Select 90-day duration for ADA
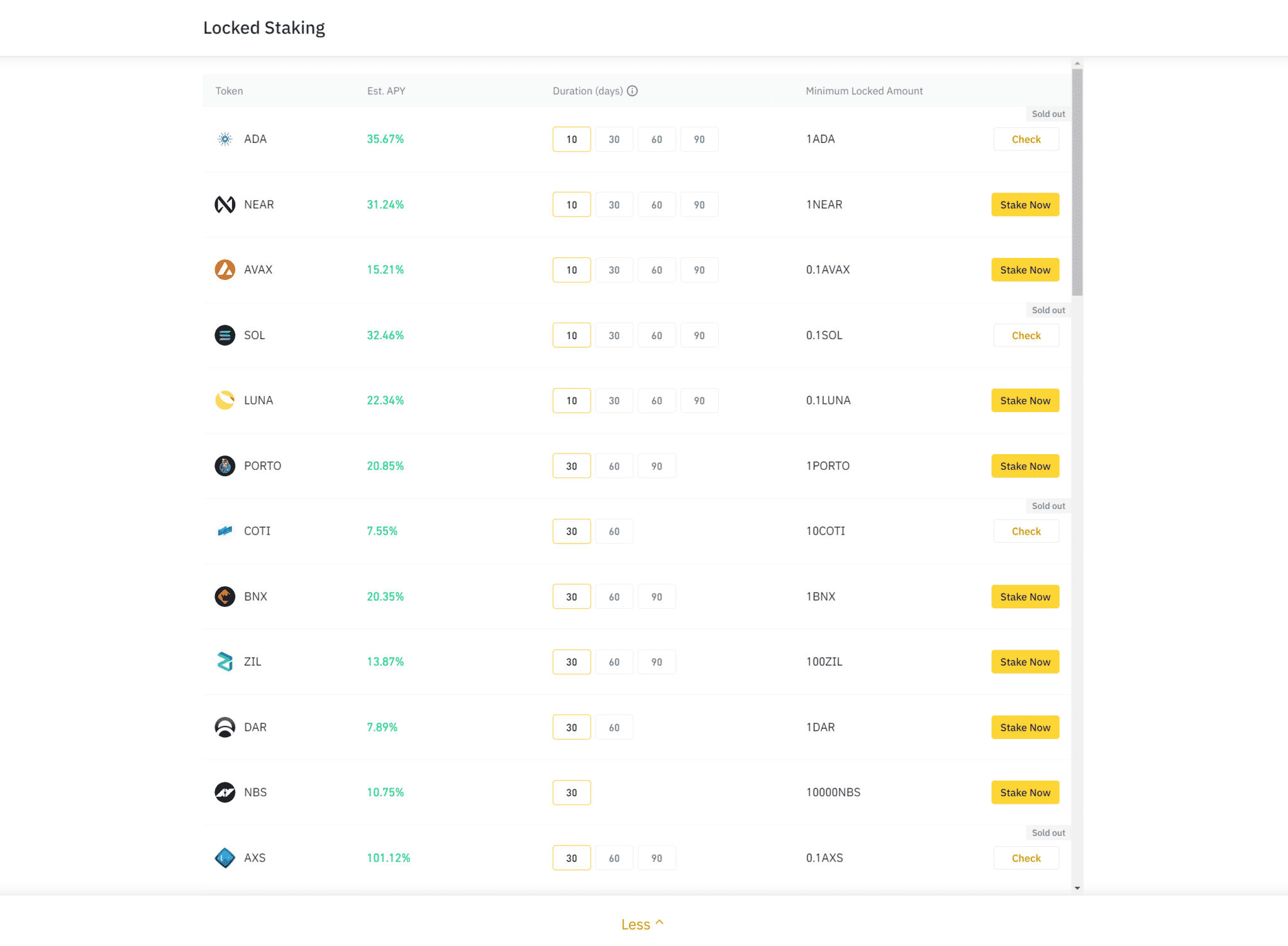 pyautogui.click(x=699, y=139)
